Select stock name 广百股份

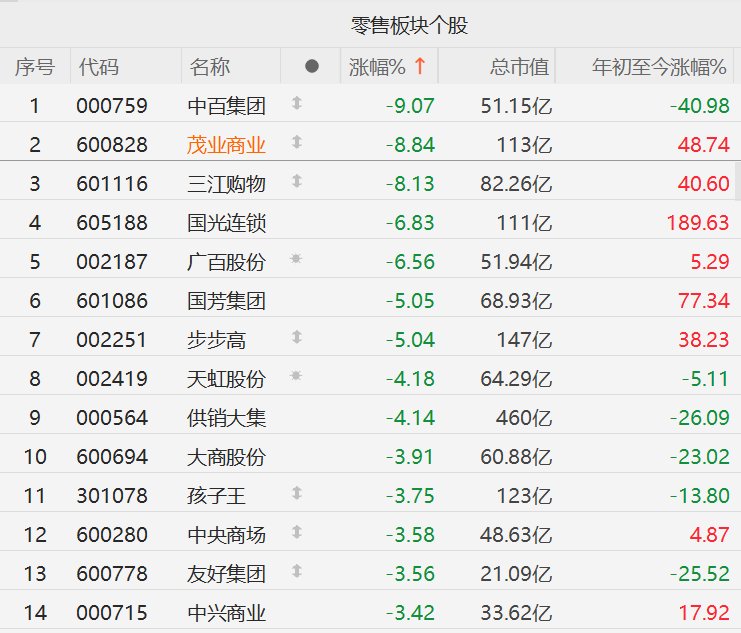pos(226,262)
